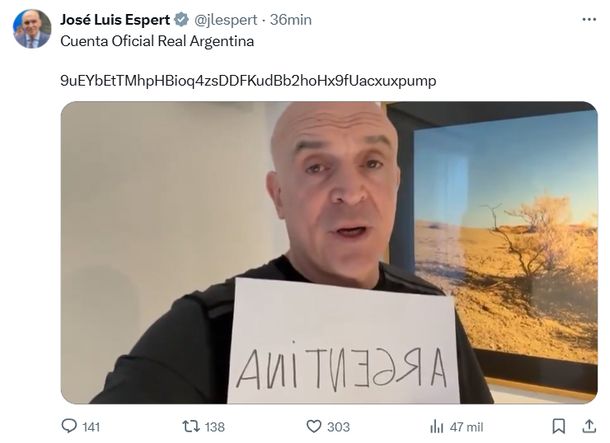The height and width of the screenshot is (443, 610).
Task: Open José Luis Espert's profile avatar
Action: pos(32,29)
